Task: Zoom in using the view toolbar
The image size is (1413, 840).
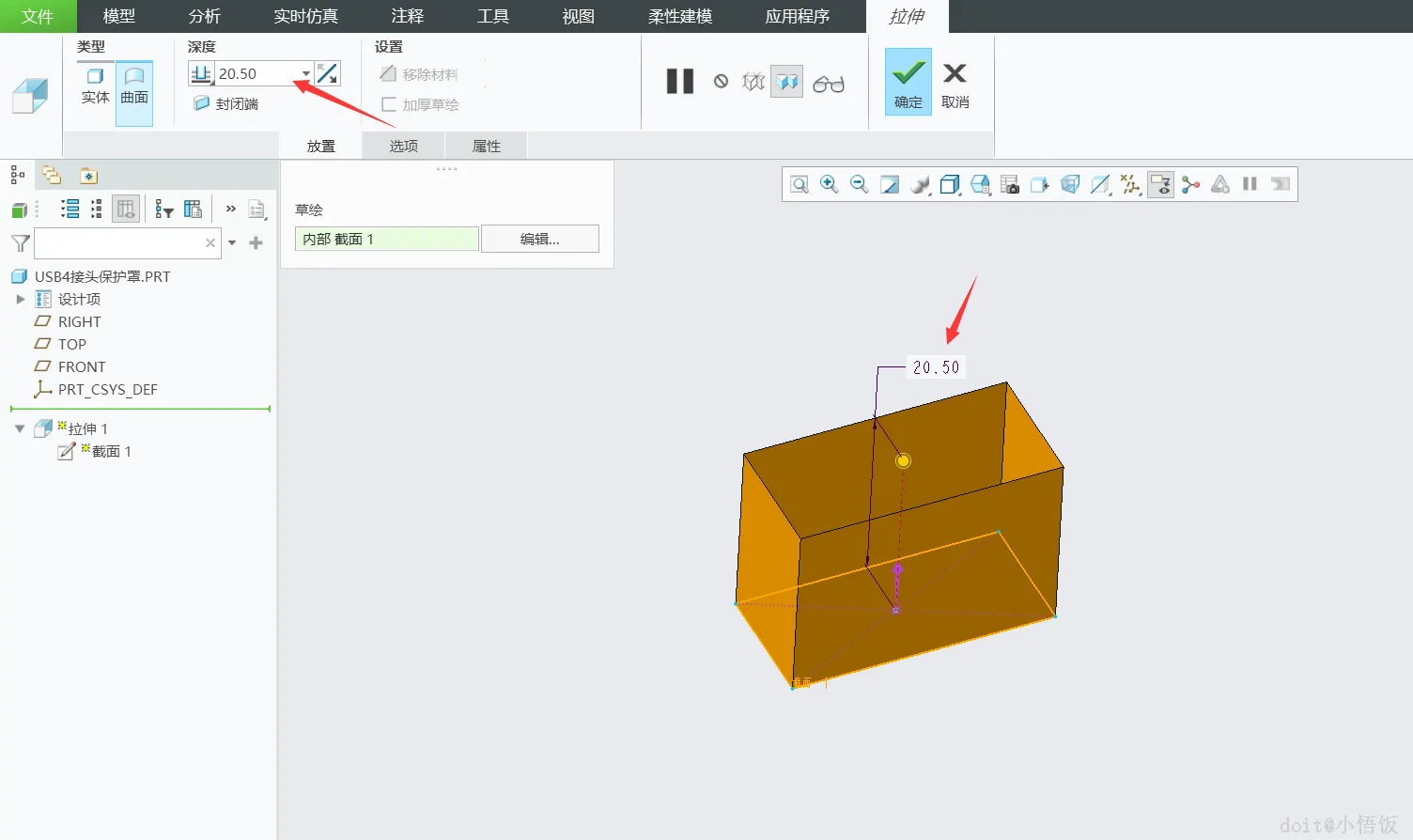Action: [x=829, y=184]
